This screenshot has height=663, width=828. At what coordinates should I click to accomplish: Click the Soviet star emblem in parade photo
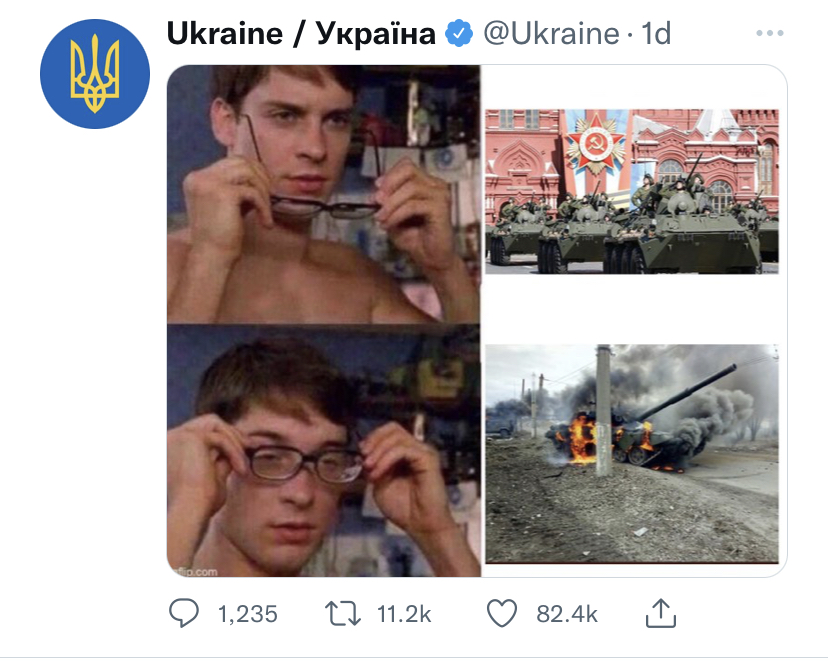point(596,142)
